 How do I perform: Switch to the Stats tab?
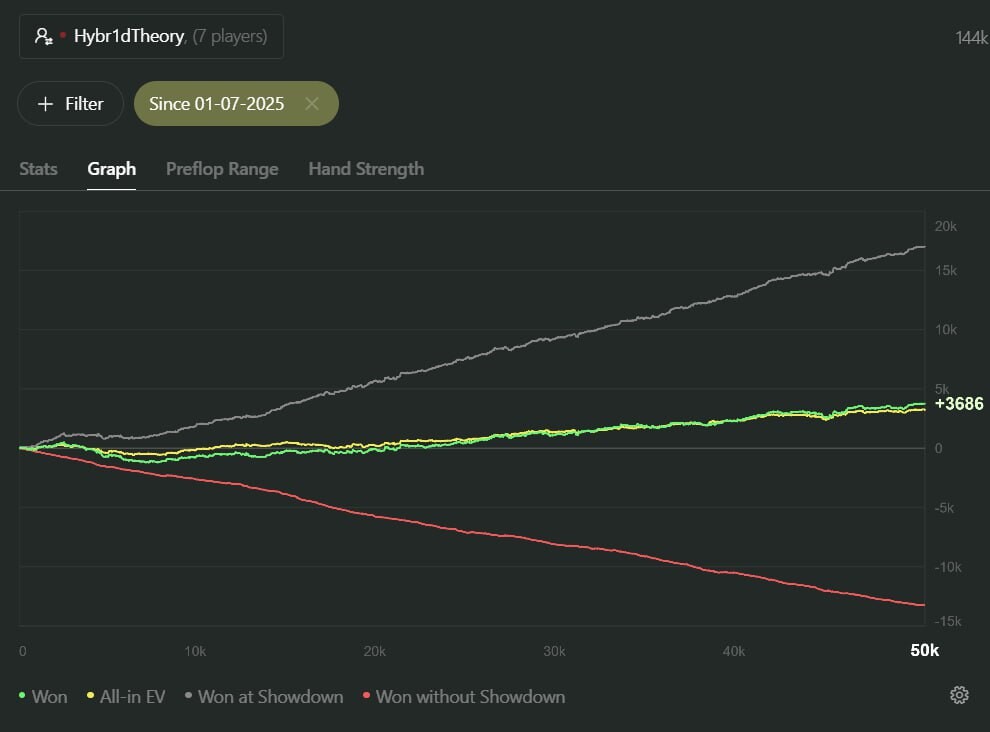click(38, 169)
